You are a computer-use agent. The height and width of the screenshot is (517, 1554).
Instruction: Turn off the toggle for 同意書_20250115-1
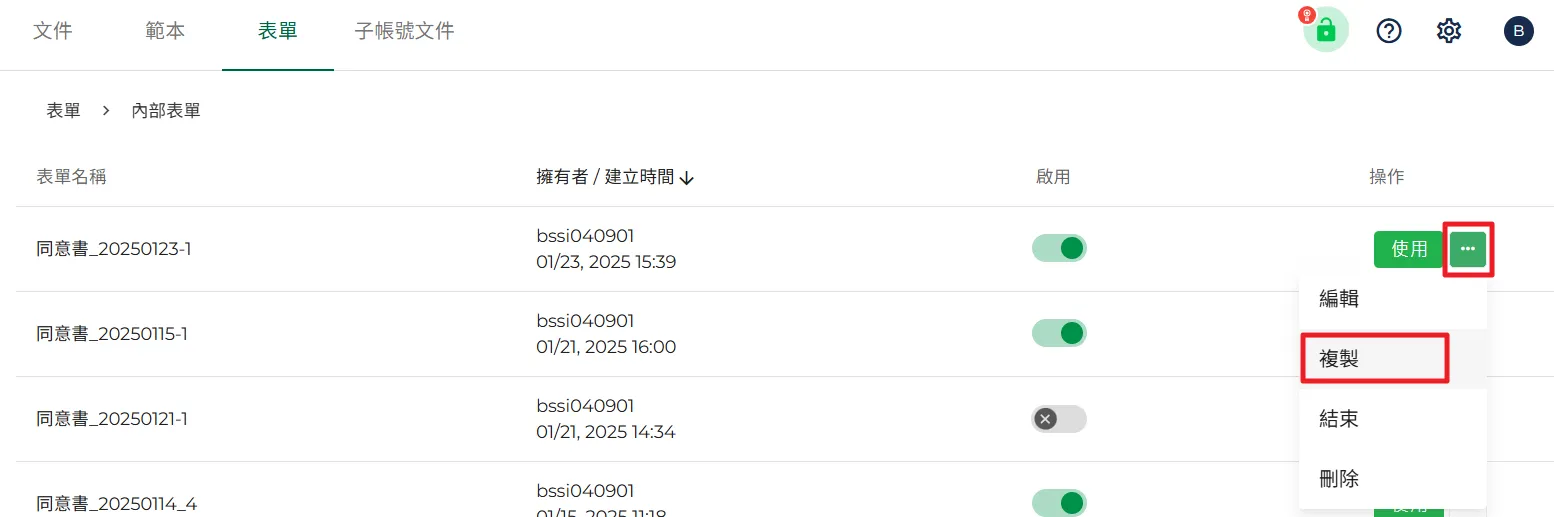[x=1059, y=333]
